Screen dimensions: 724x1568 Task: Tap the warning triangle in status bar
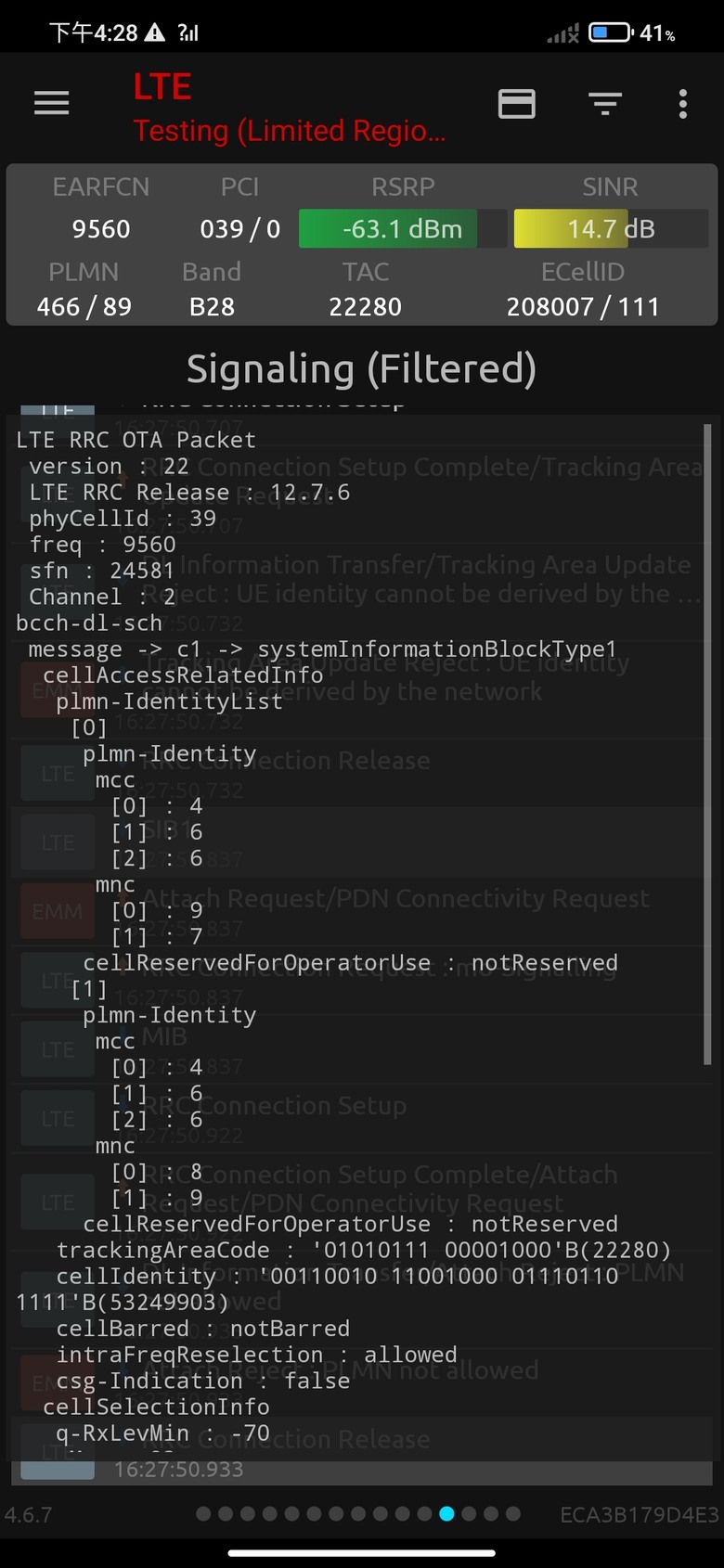pyautogui.click(x=155, y=33)
